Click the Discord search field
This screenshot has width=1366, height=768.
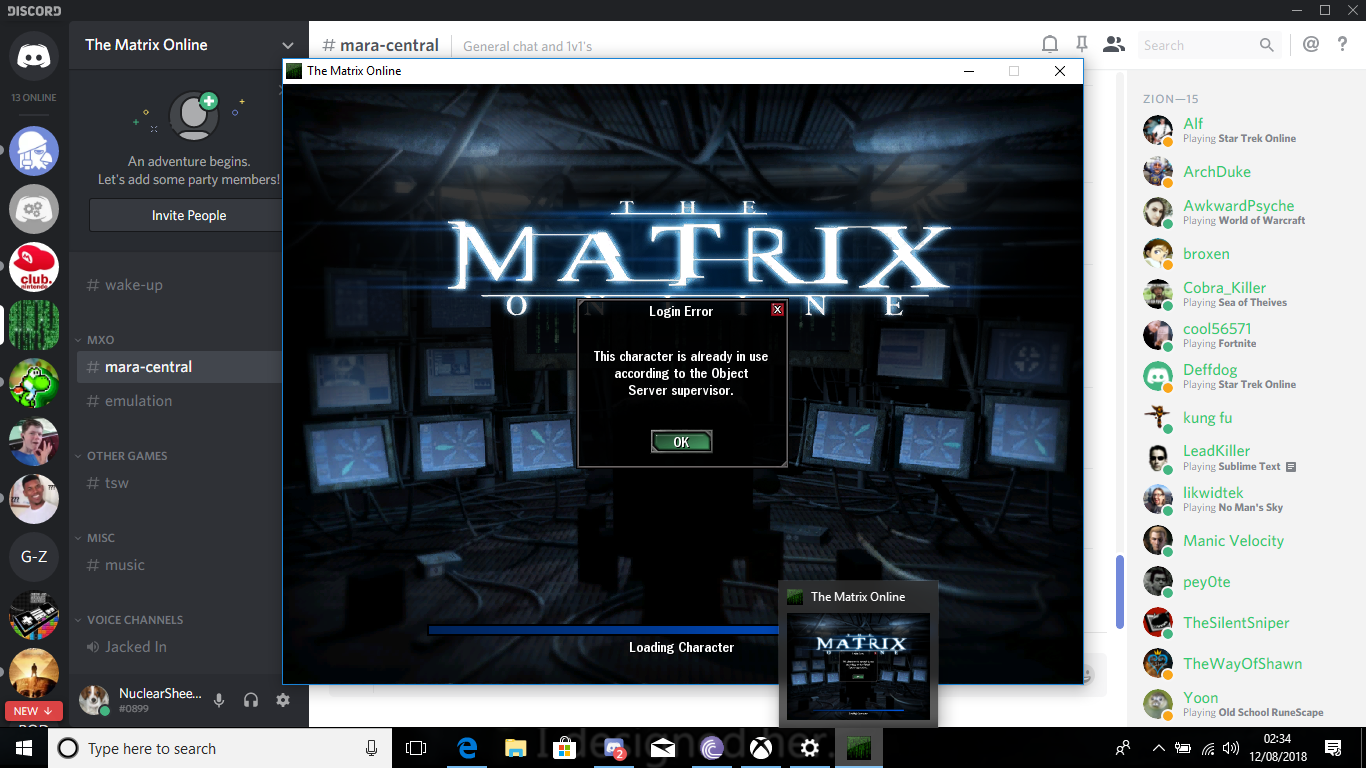point(1198,45)
